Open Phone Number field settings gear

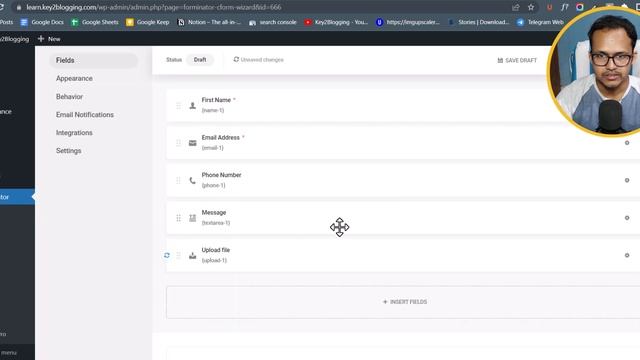pos(627,180)
